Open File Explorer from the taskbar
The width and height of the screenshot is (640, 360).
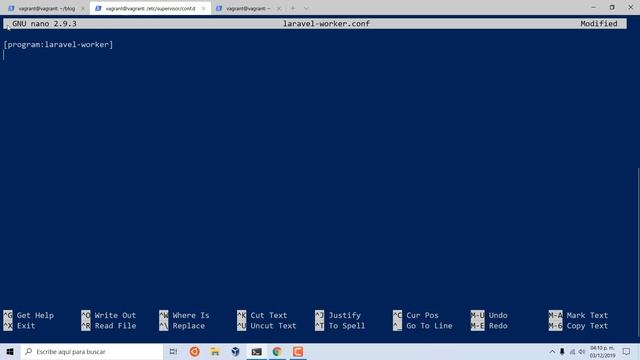(x=215, y=351)
